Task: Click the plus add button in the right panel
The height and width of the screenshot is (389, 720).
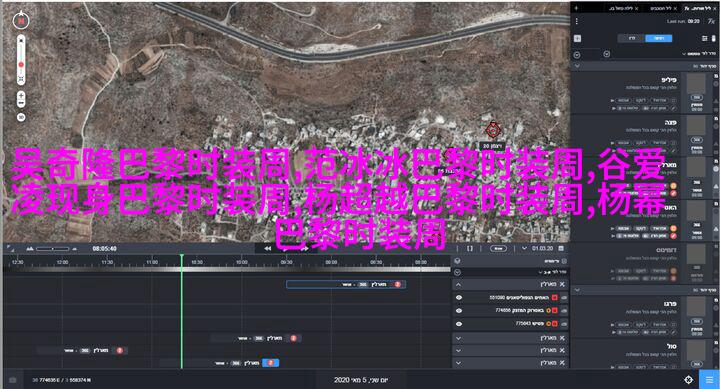Action: (577, 39)
